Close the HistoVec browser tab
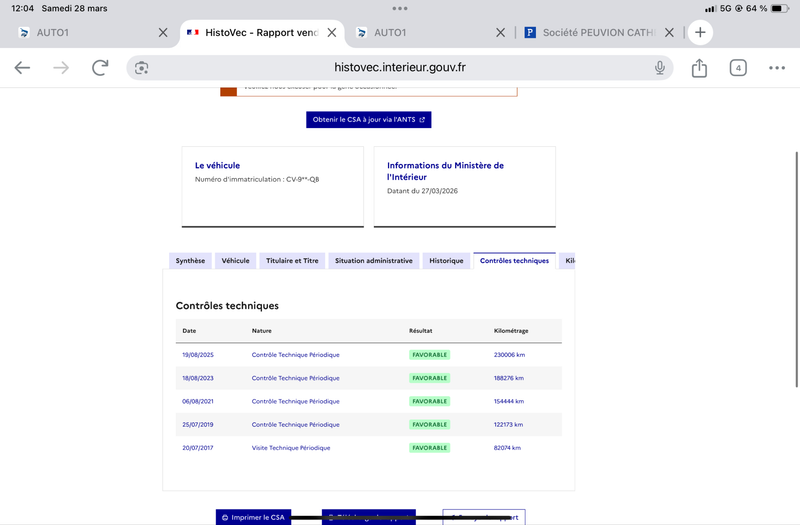This screenshot has width=800, height=525. click(x=332, y=32)
